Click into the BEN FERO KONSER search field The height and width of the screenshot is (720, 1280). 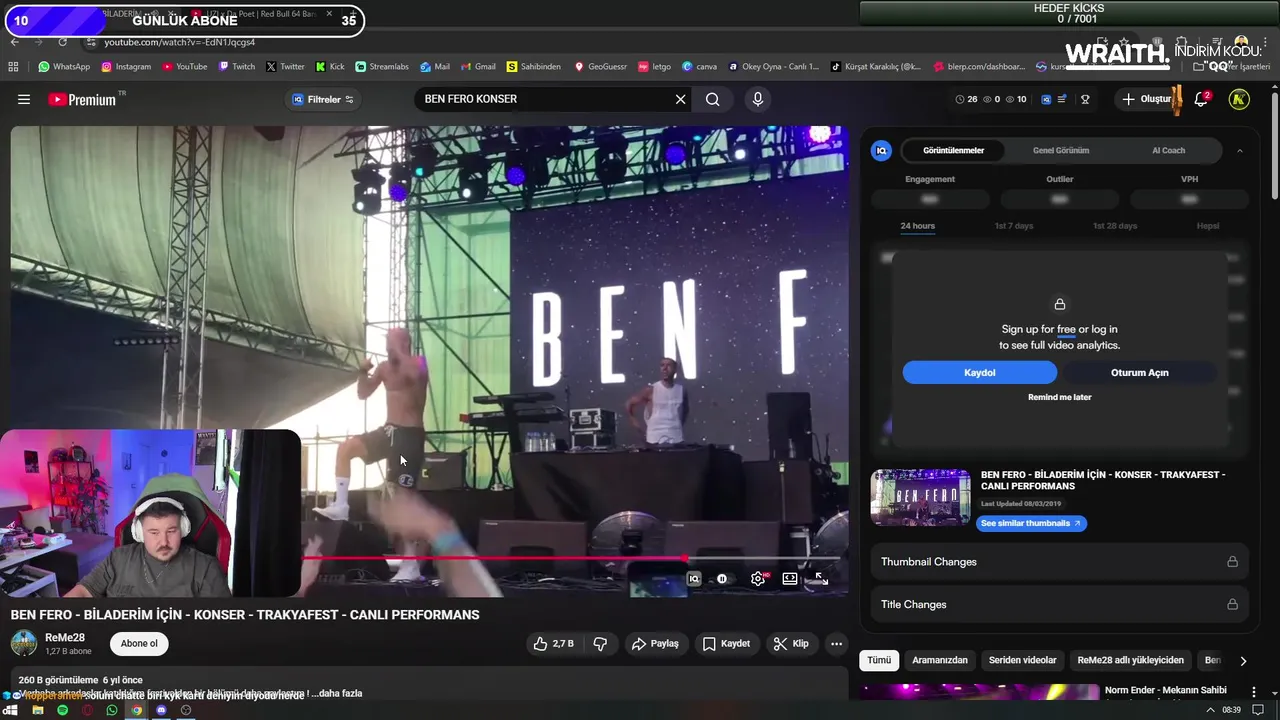(545, 99)
